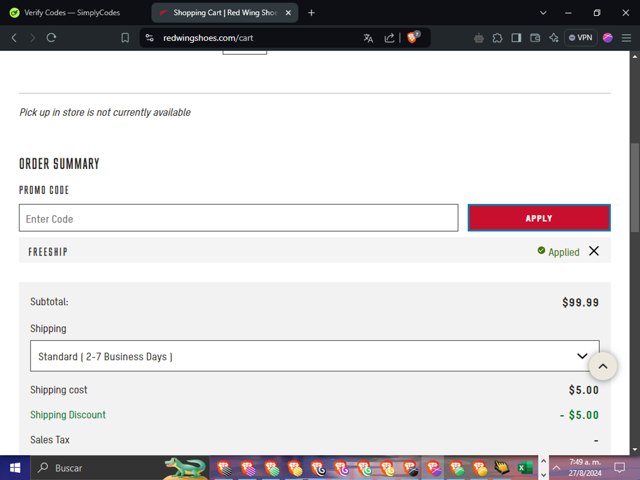Toggle the browser sidebar panel icon
640x480 pixels.
tap(516, 38)
